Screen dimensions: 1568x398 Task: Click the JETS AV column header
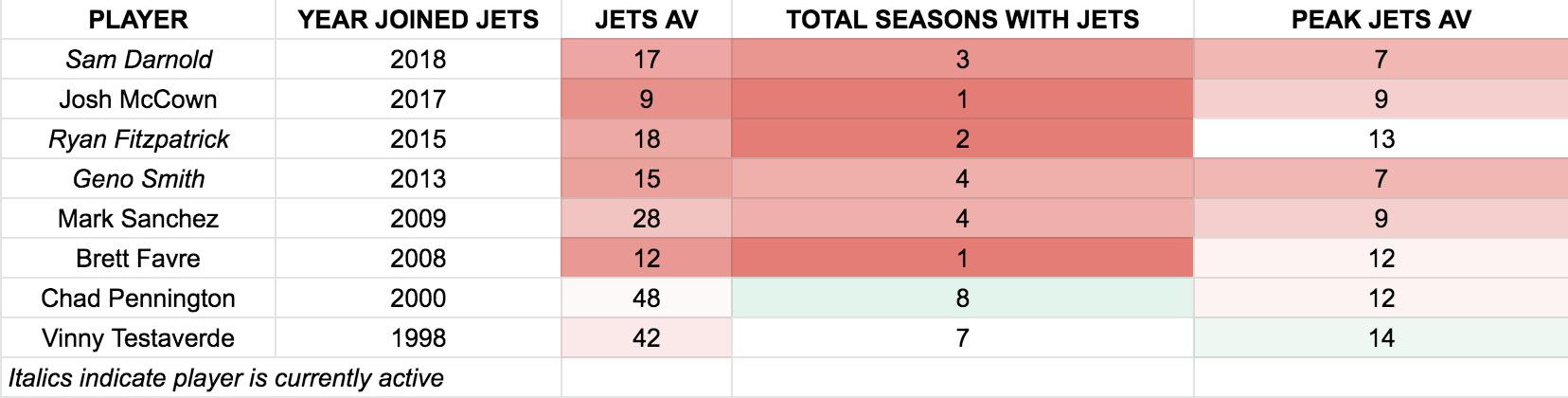646,20
